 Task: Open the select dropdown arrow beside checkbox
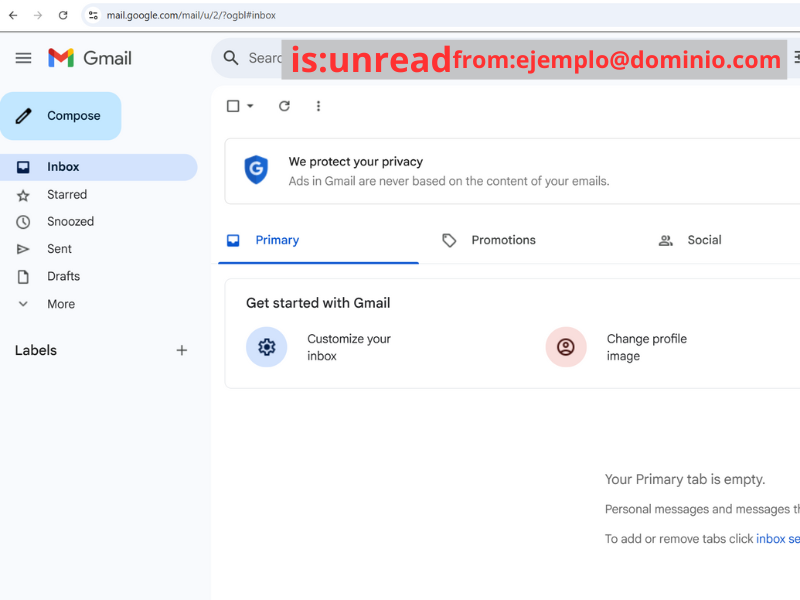pos(250,106)
